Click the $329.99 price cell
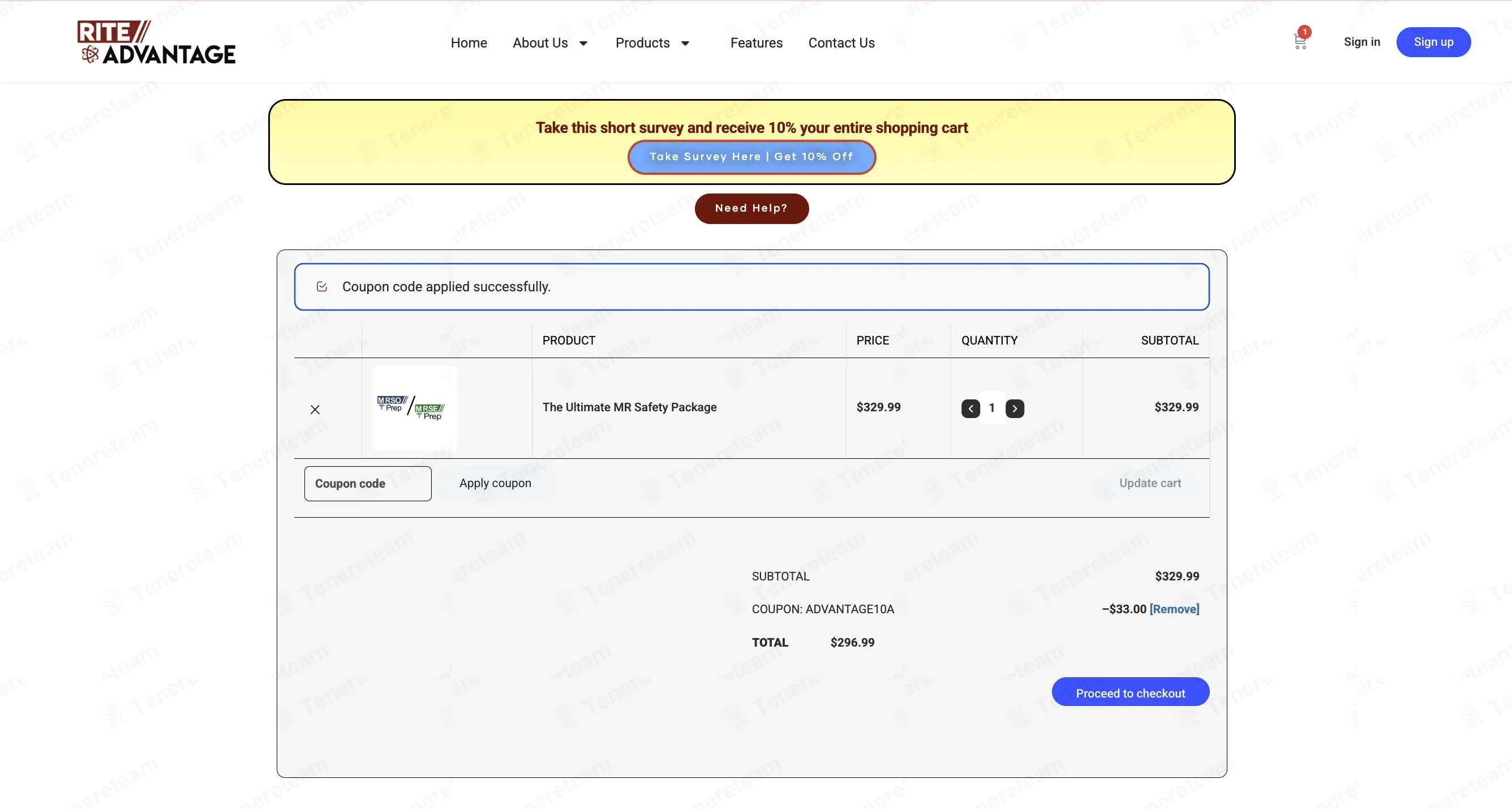This screenshot has width=1512, height=809. point(878,407)
